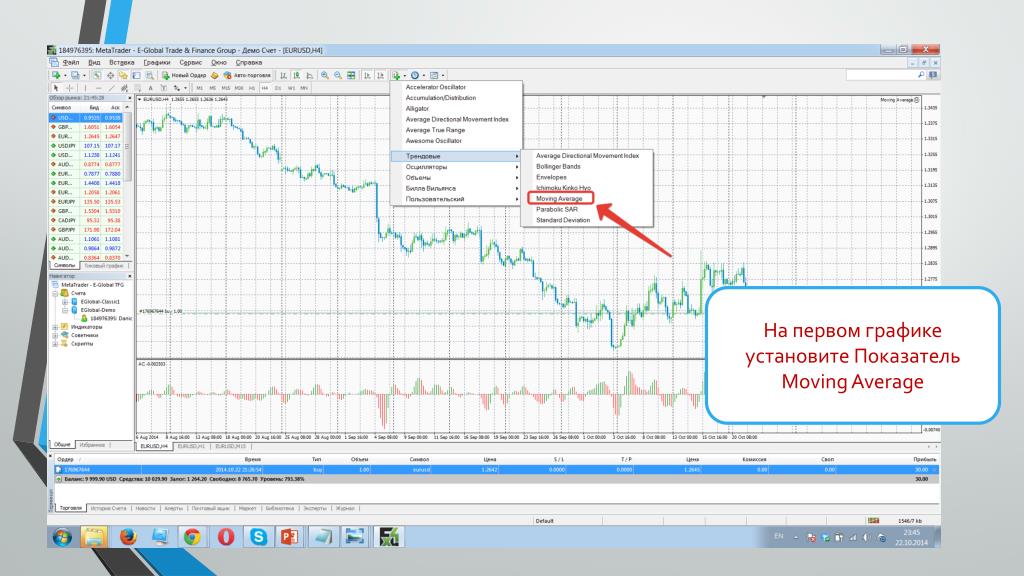The width and height of the screenshot is (1024, 576).
Task: Open История Счета terminal tab
Action: tap(108, 508)
